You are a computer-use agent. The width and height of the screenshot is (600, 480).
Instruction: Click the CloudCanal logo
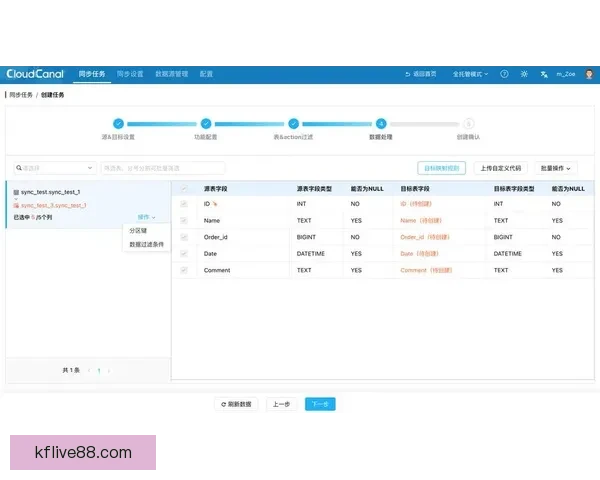coord(36,74)
